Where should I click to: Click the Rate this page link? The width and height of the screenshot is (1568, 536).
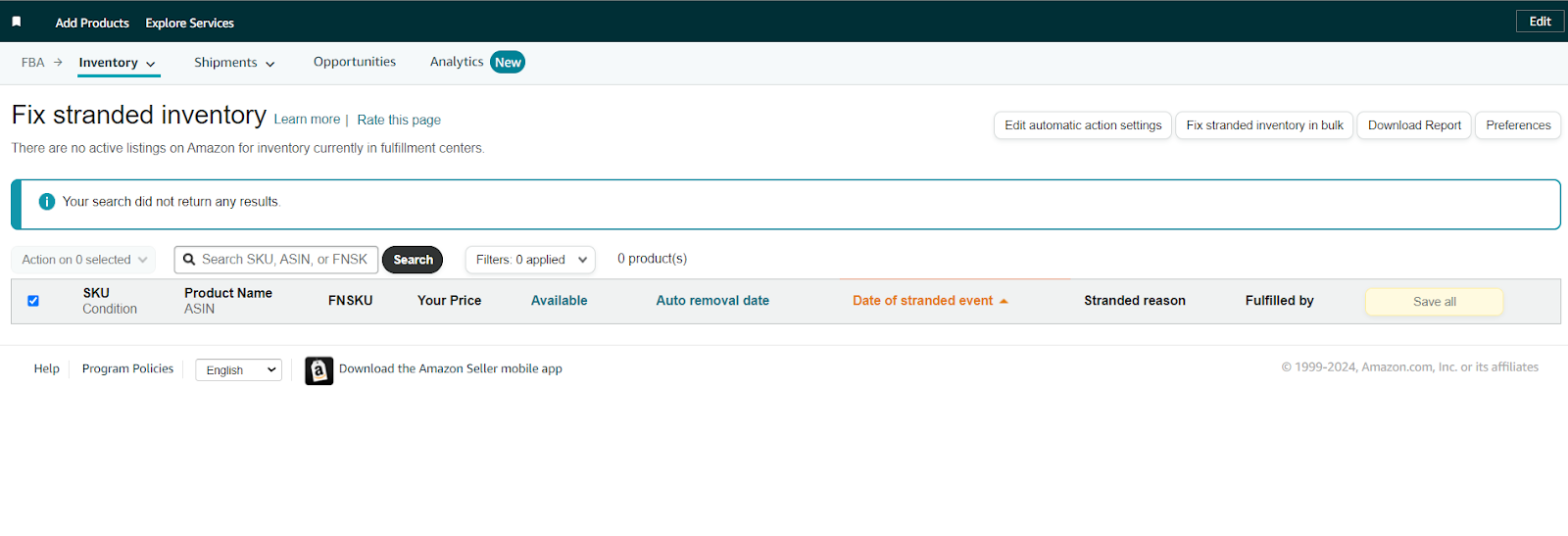click(399, 120)
